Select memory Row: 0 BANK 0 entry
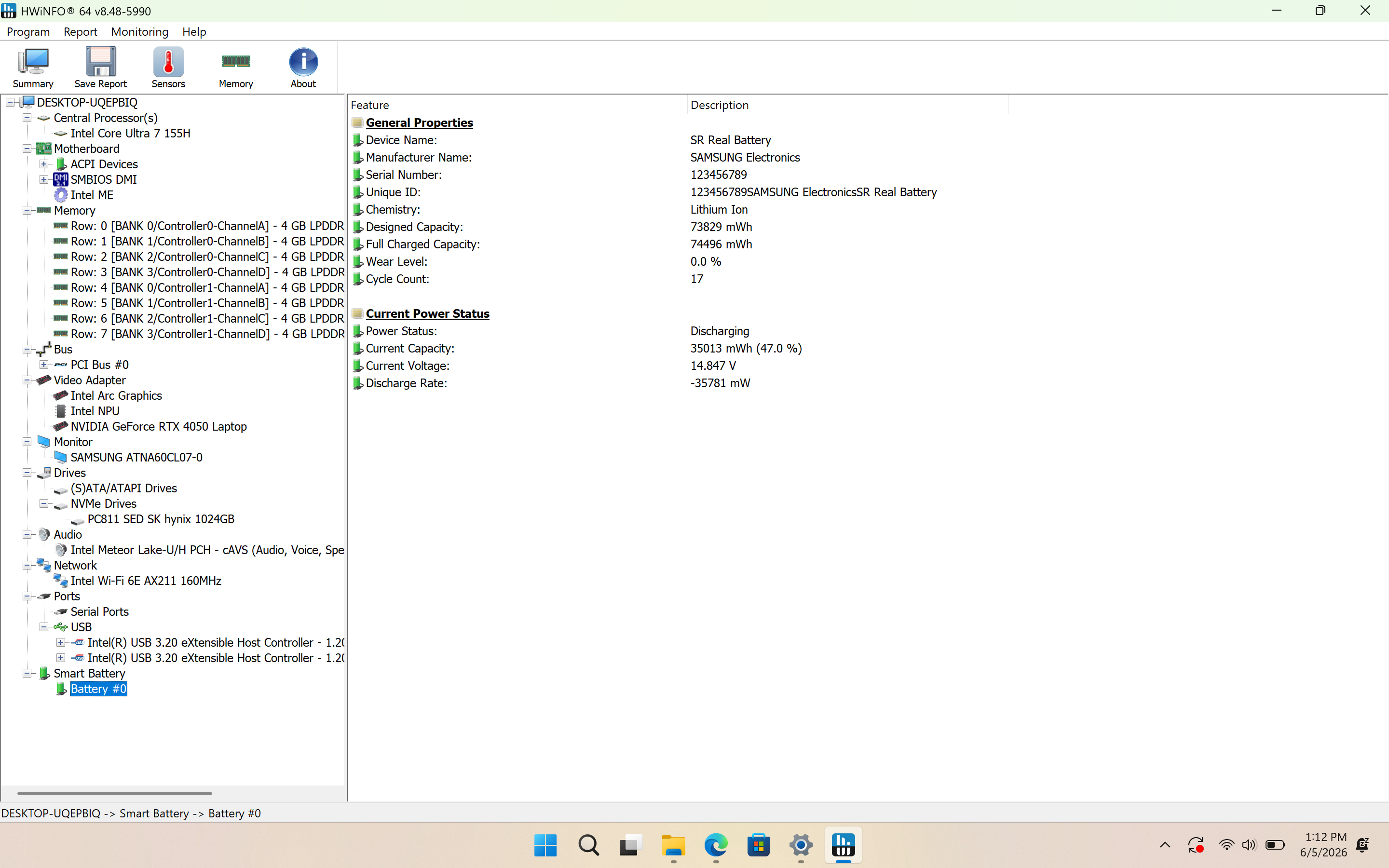Image resolution: width=1389 pixels, height=868 pixels. (207, 226)
